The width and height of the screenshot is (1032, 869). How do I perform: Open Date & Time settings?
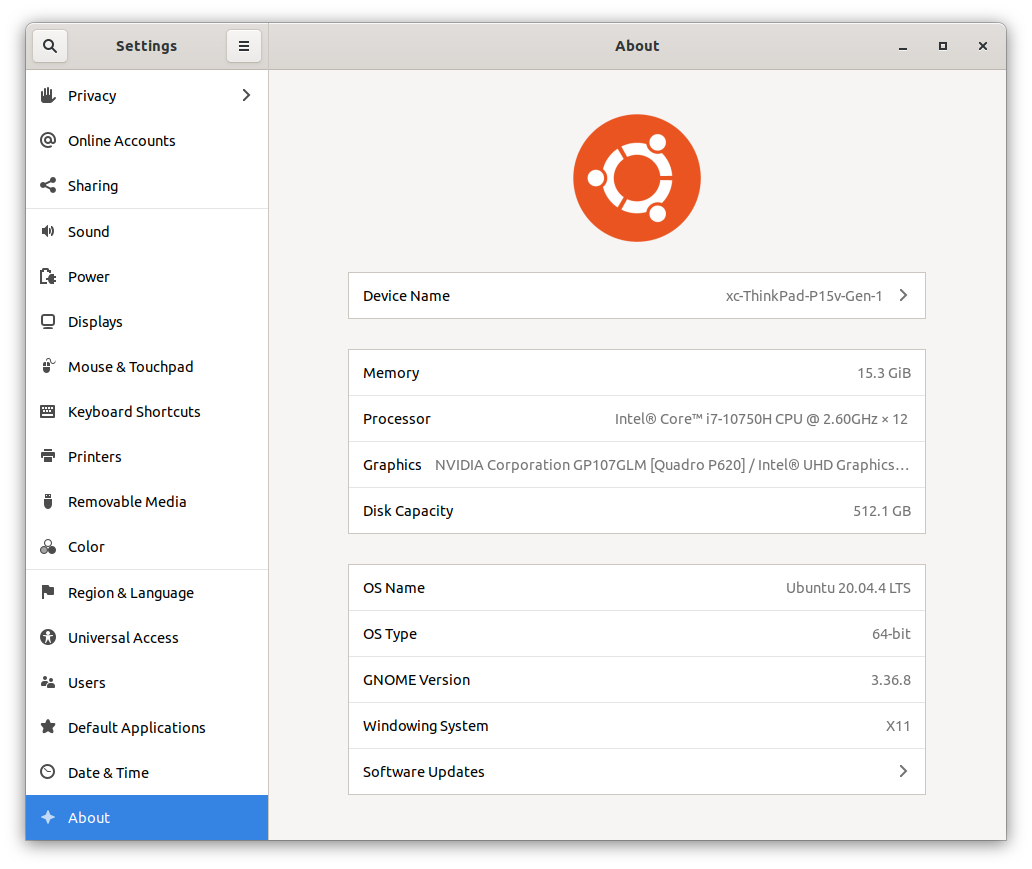147,772
